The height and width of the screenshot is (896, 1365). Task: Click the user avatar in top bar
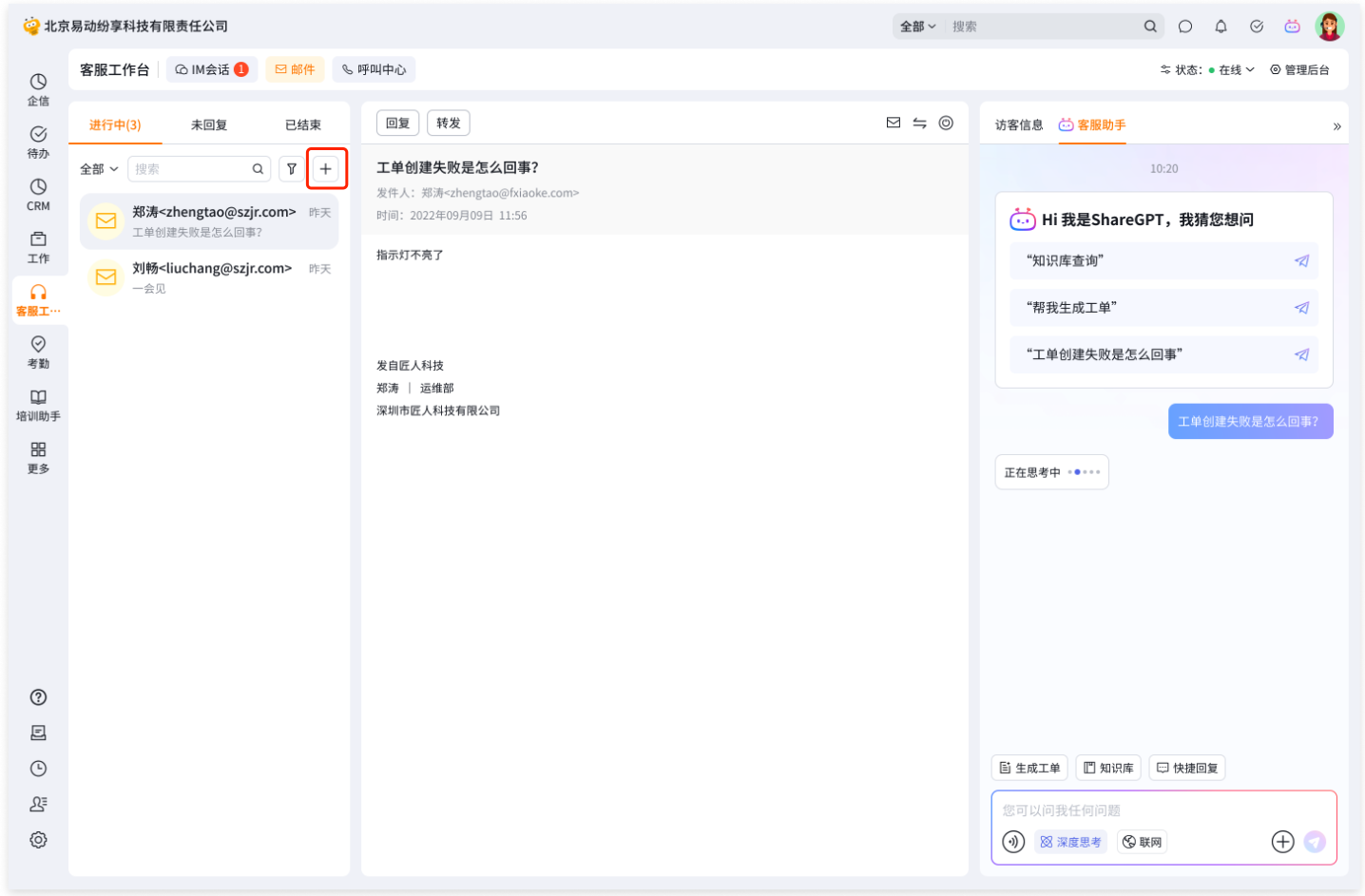(1329, 27)
